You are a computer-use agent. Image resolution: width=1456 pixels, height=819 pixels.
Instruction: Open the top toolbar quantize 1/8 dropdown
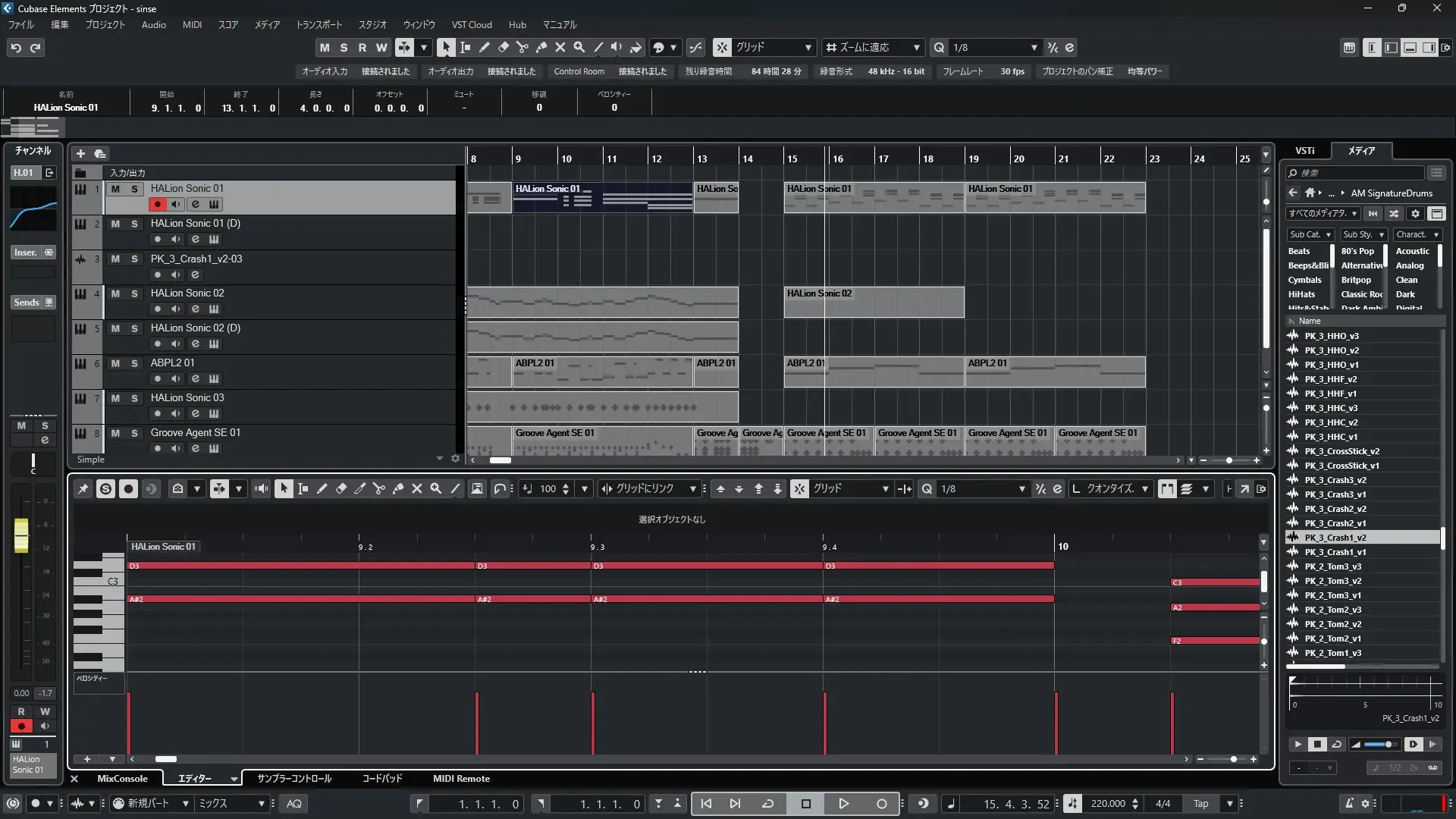[1034, 47]
